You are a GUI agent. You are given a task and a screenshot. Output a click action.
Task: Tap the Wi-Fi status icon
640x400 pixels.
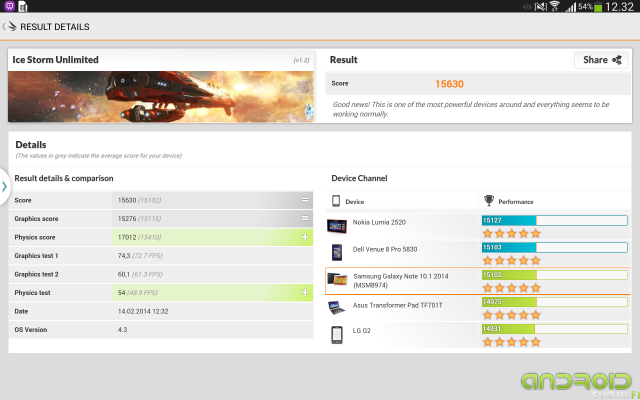click(x=554, y=6)
